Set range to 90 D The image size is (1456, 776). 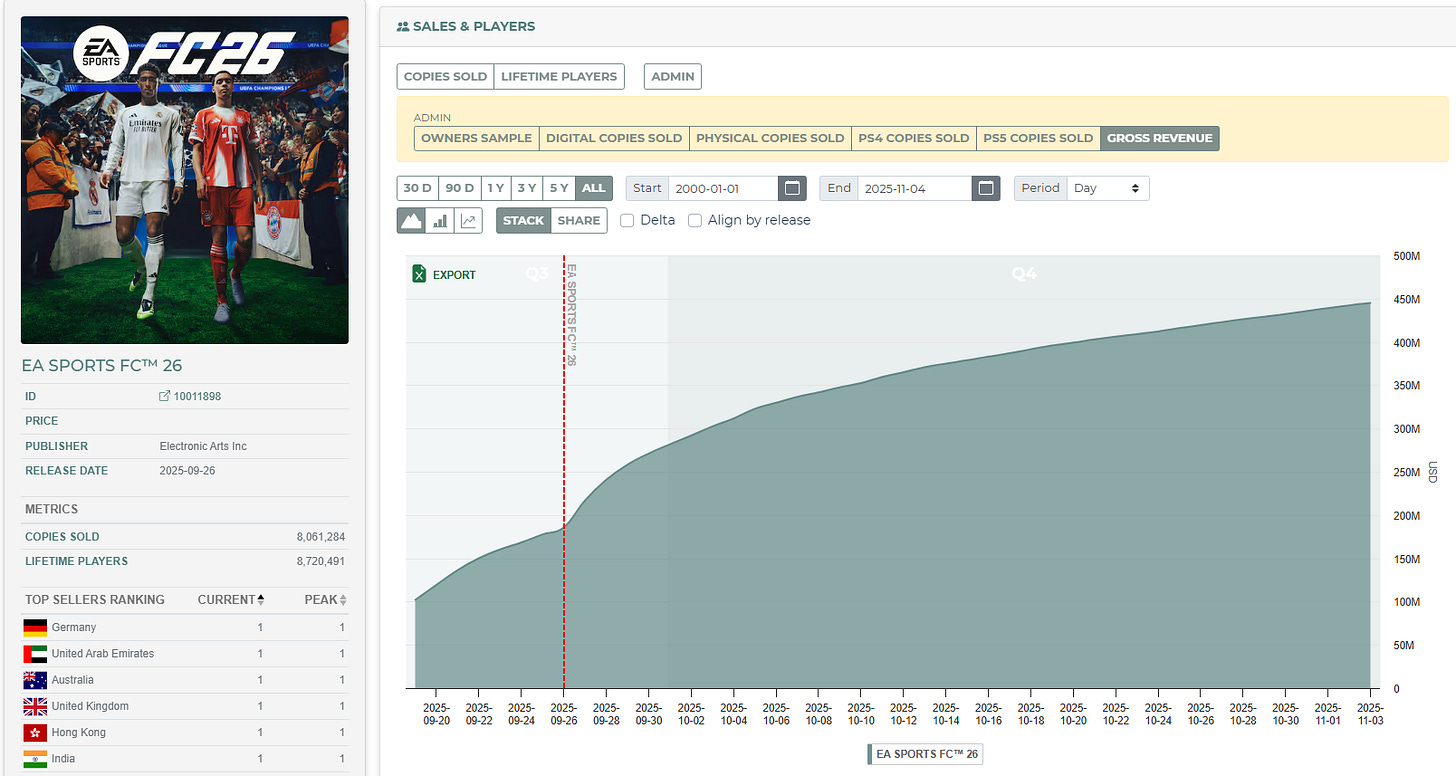point(460,188)
